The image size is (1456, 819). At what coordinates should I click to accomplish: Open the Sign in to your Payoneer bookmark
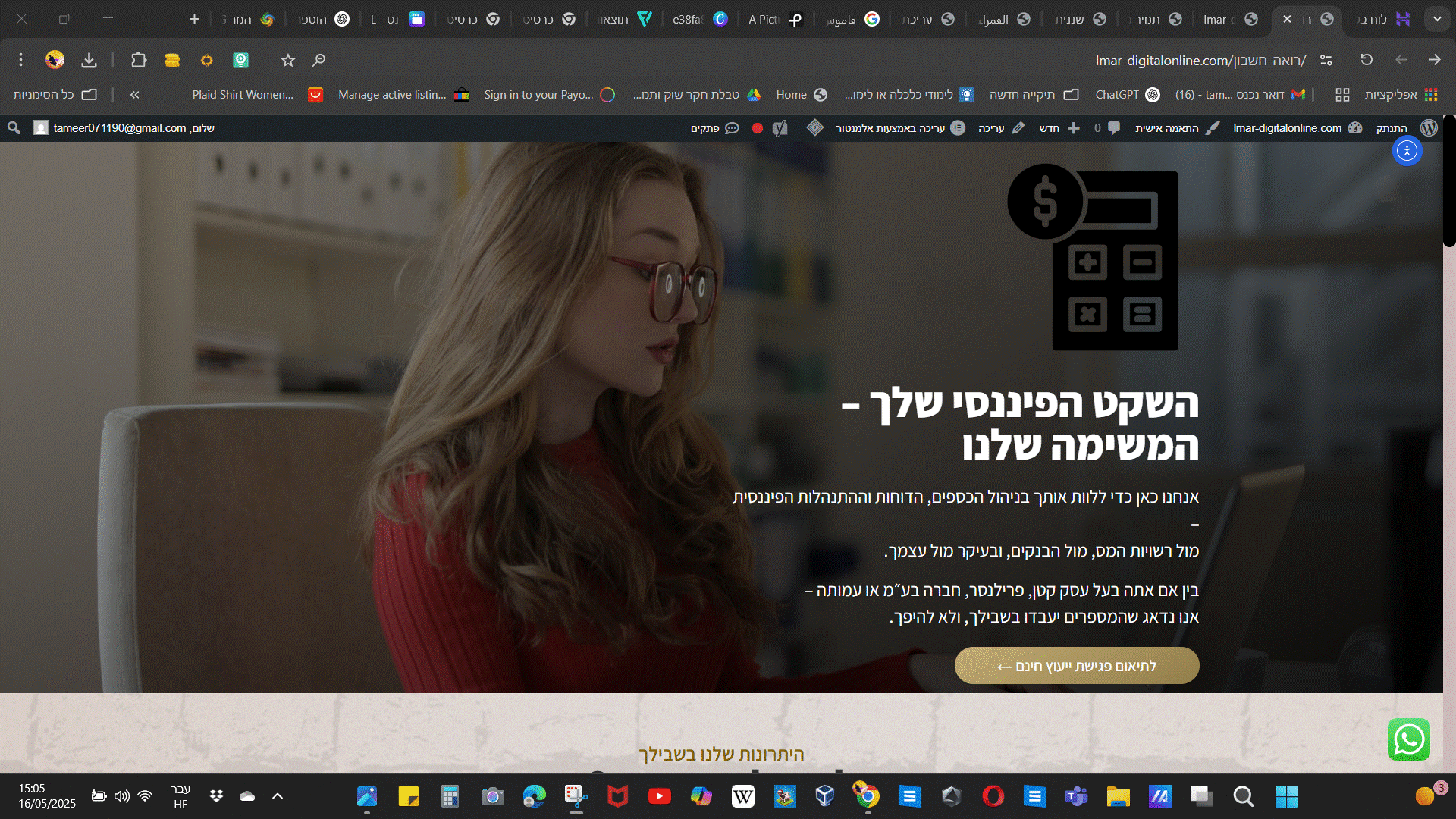coord(549,95)
